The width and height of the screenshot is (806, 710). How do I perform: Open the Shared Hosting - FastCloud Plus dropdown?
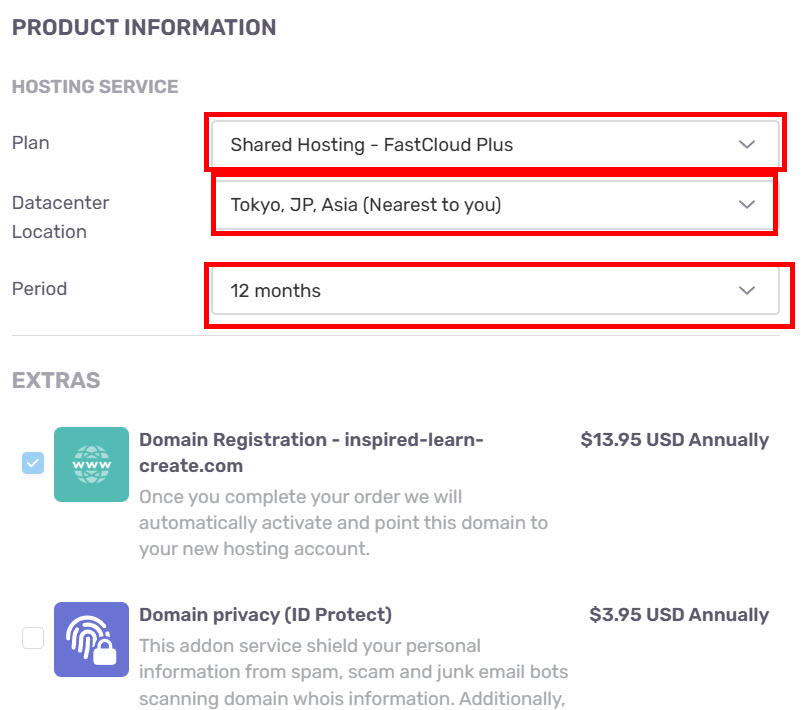point(496,144)
